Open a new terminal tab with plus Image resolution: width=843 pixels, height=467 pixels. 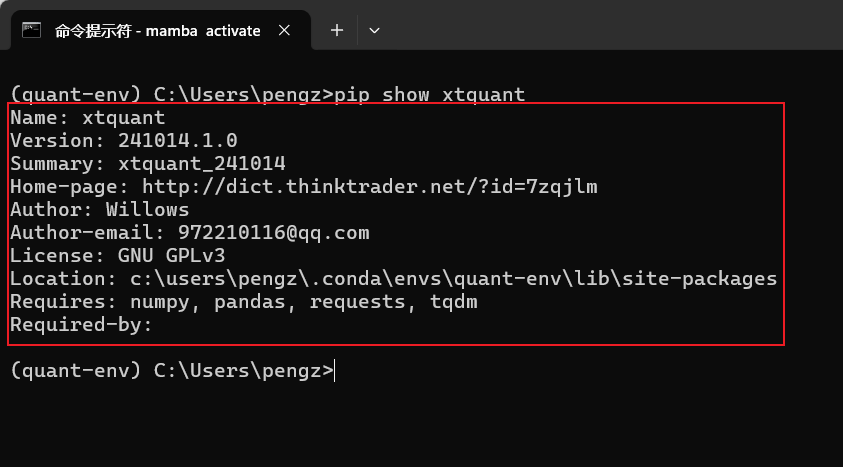337,30
